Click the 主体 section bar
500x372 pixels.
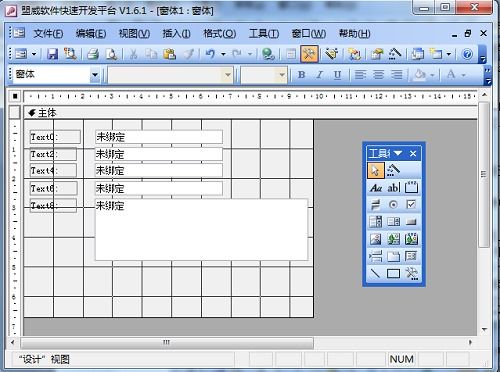[250, 113]
